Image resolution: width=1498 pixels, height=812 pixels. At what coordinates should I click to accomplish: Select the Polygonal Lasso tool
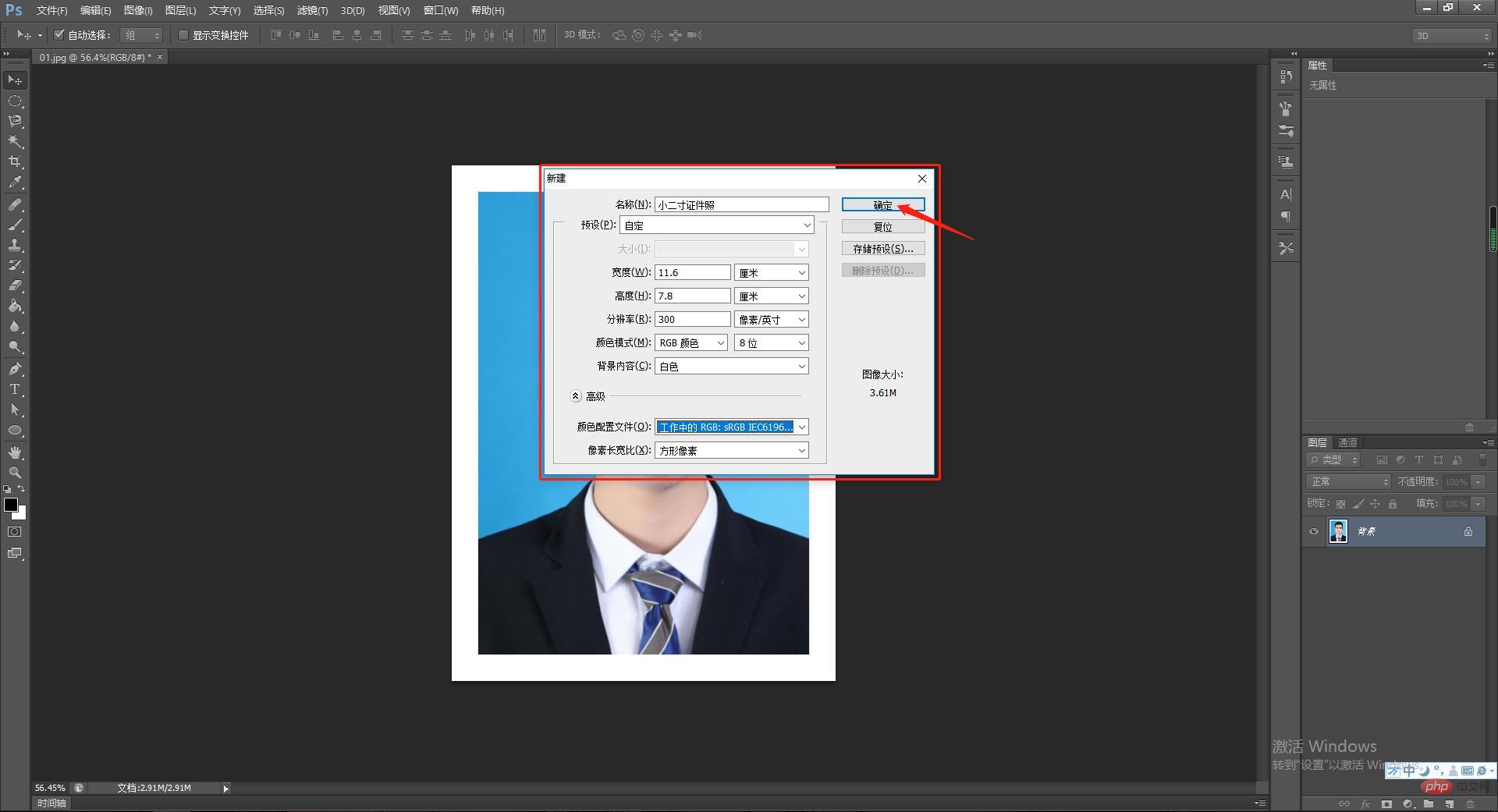15,121
